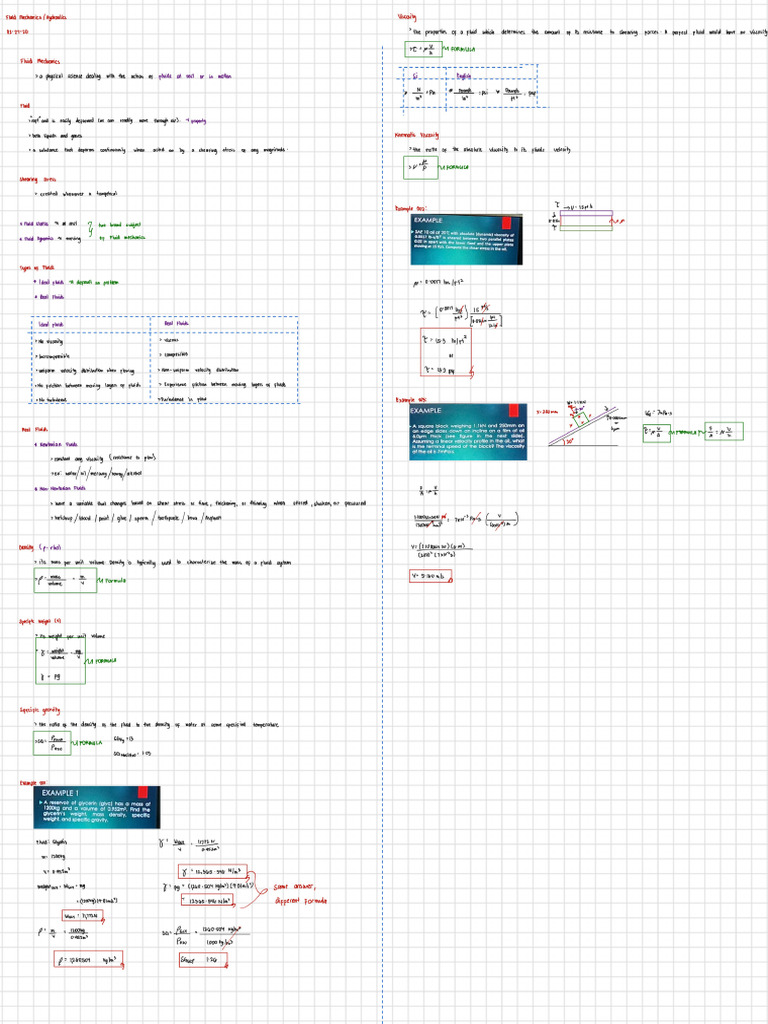Open the square block incline example slide
Screen dimensions: 768x1024
tap(468, 432)
